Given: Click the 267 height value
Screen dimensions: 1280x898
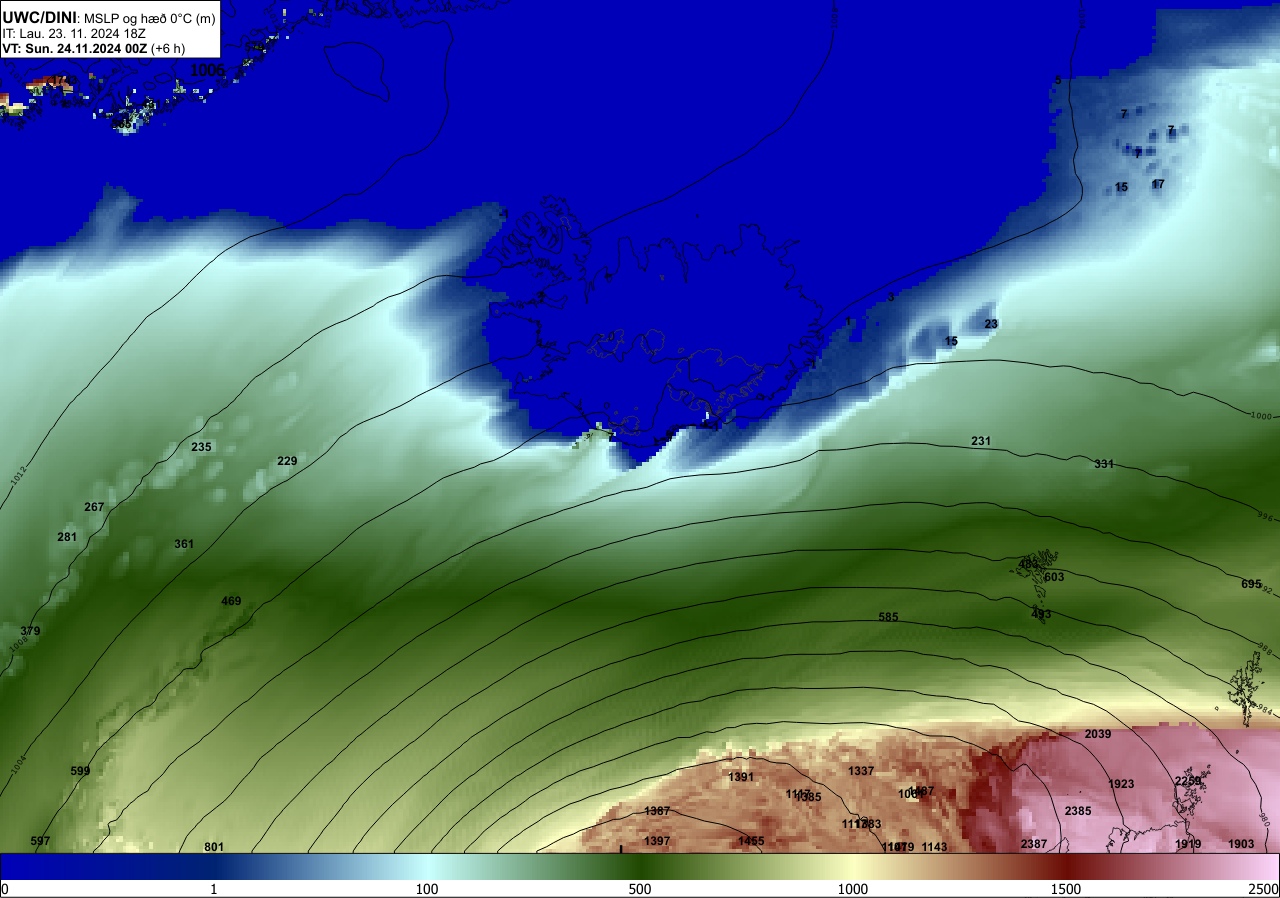Looking at the screenshot, I should (94, 507).
